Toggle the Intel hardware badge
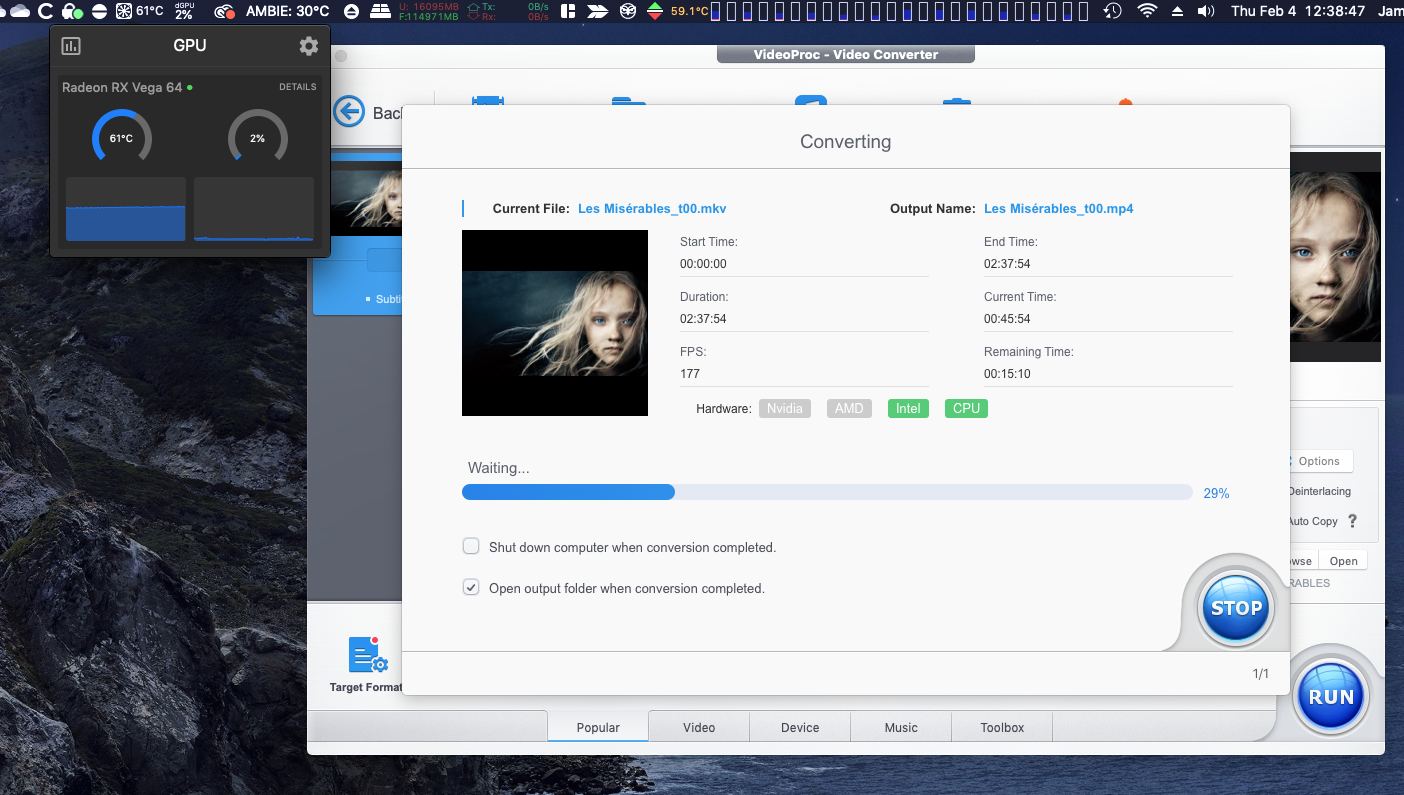The height and width of the screenshot is (795, 1404). pyautogui.click(x=908, y=408)
